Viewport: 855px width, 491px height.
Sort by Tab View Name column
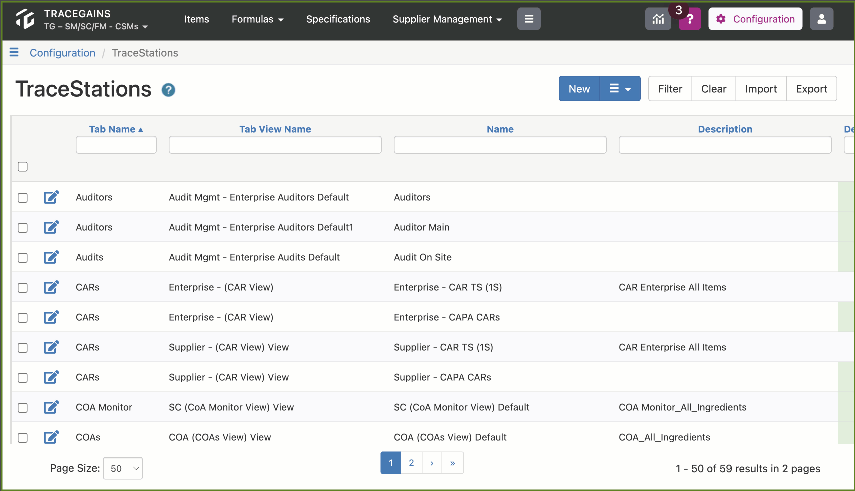tap(275, 129)
